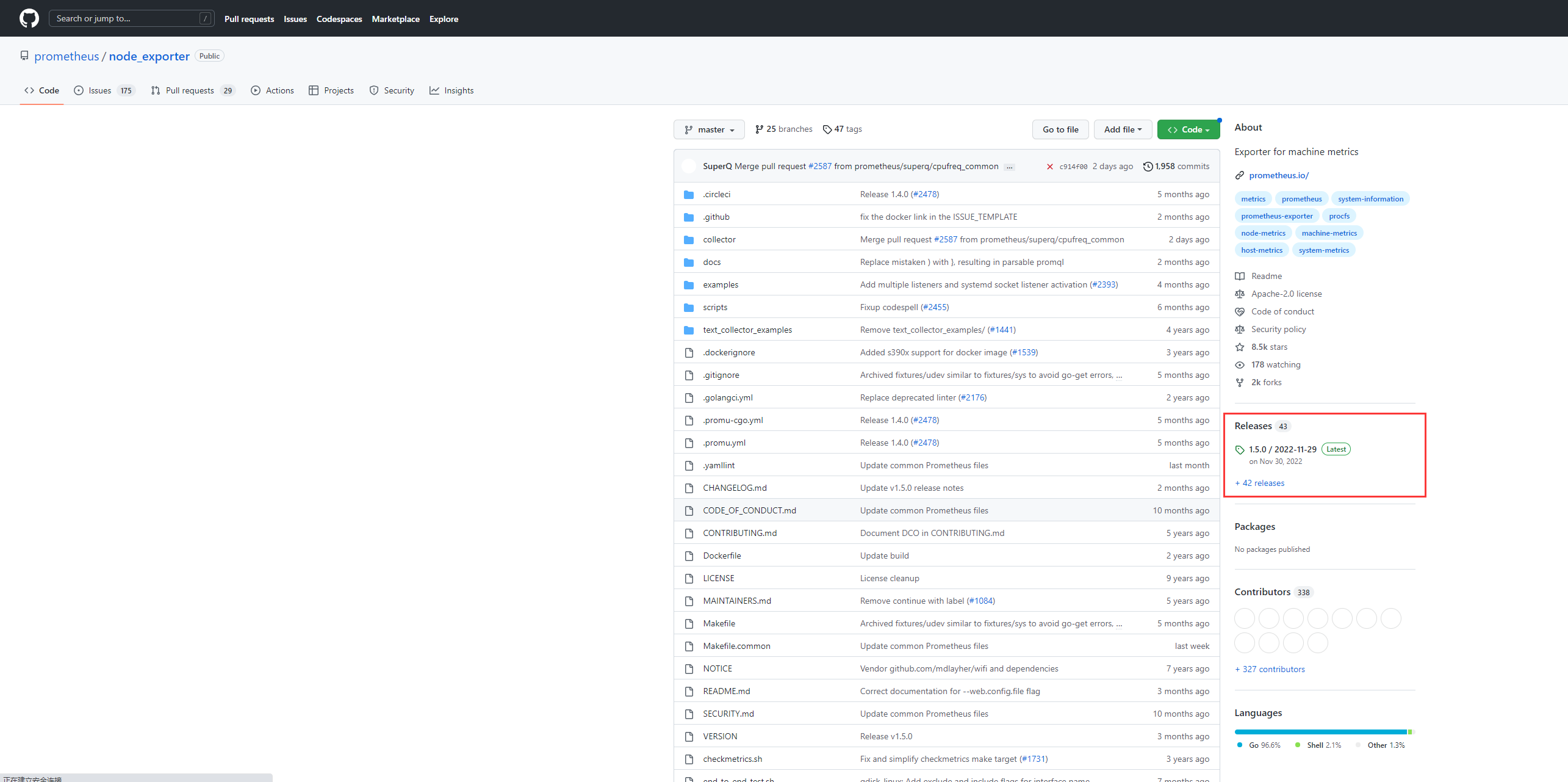The height and width of the screenshot is (782, 1568).
Task: Click the + 42 releases link
Action: 1259,483
